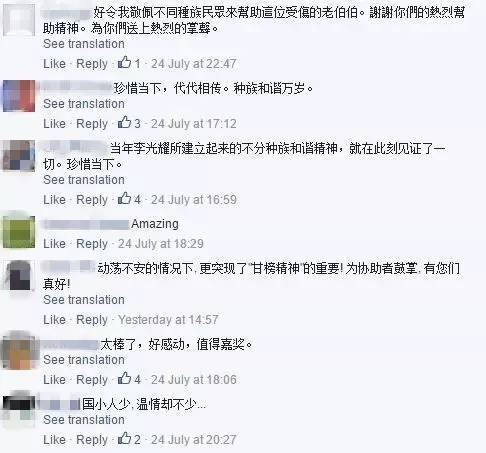
Task: Click thumbs-up icon on 18:06 comment
Action: coord(125,378)
